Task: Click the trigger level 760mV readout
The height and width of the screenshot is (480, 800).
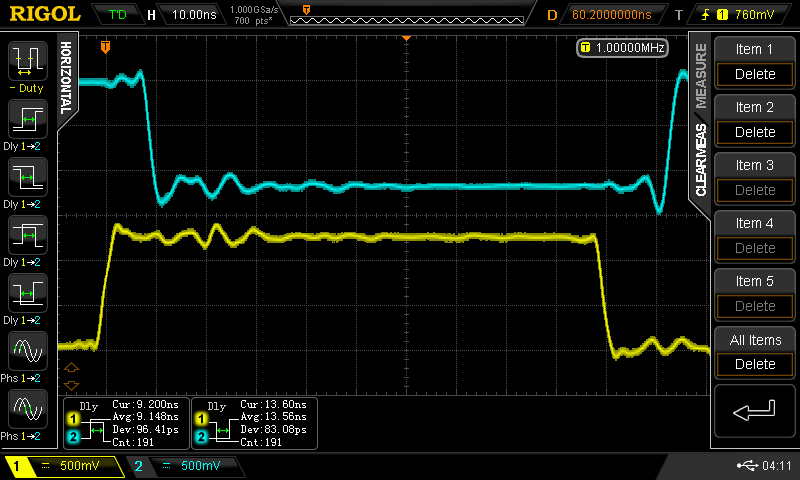Action: point(739,15)
